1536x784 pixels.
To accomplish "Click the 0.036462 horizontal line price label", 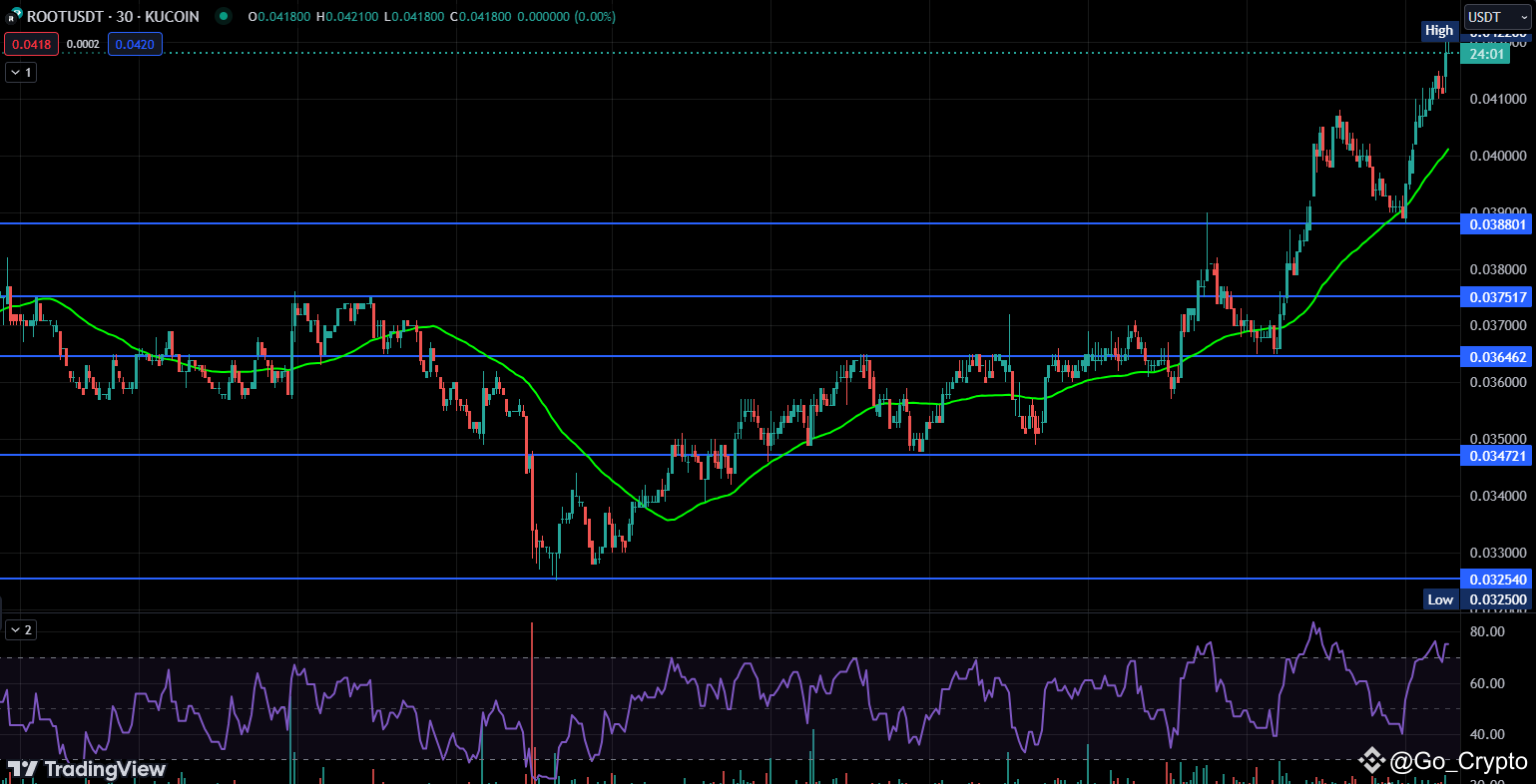I will coord(1498,356).
